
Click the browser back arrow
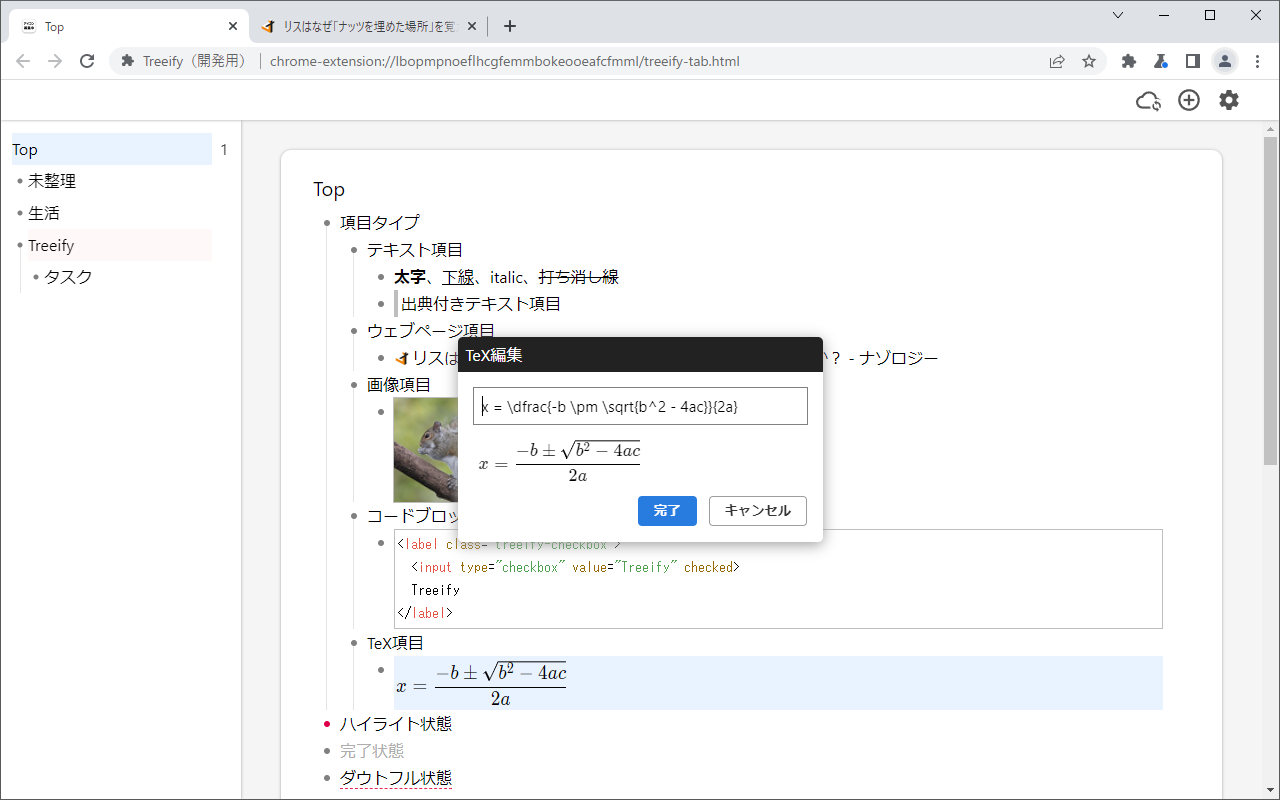(x=23, y=61)
